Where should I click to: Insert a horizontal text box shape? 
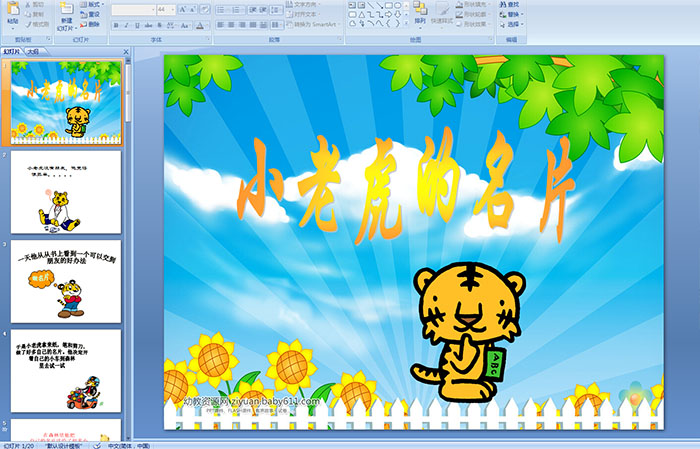[x=352, y=5]
